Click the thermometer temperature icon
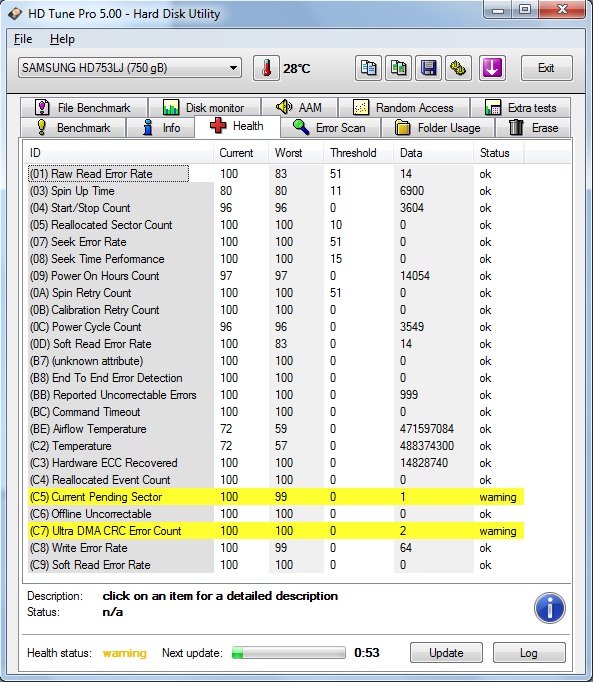 [266, 68]
